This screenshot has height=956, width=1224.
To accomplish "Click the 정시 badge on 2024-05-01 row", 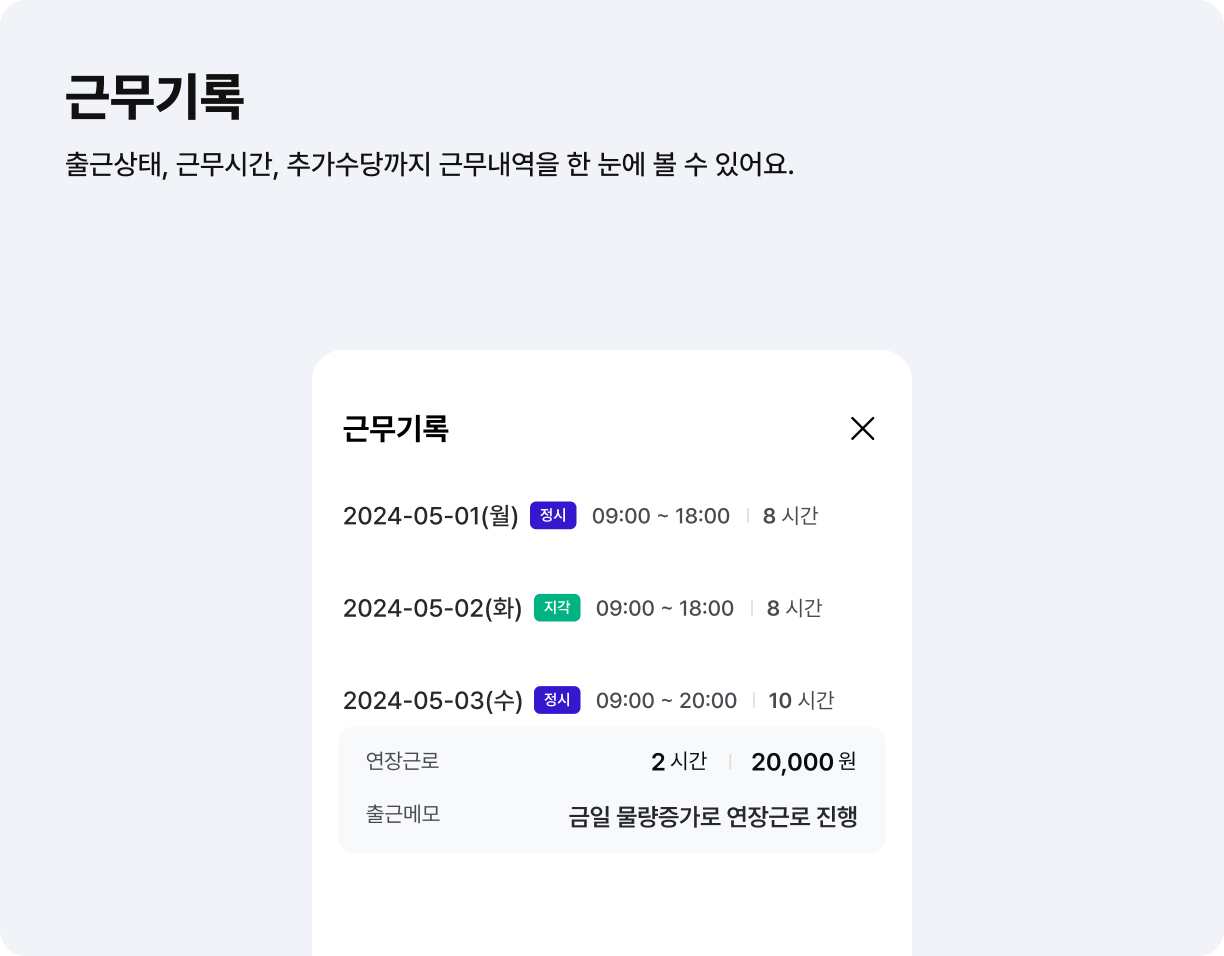I will [553, 516].
